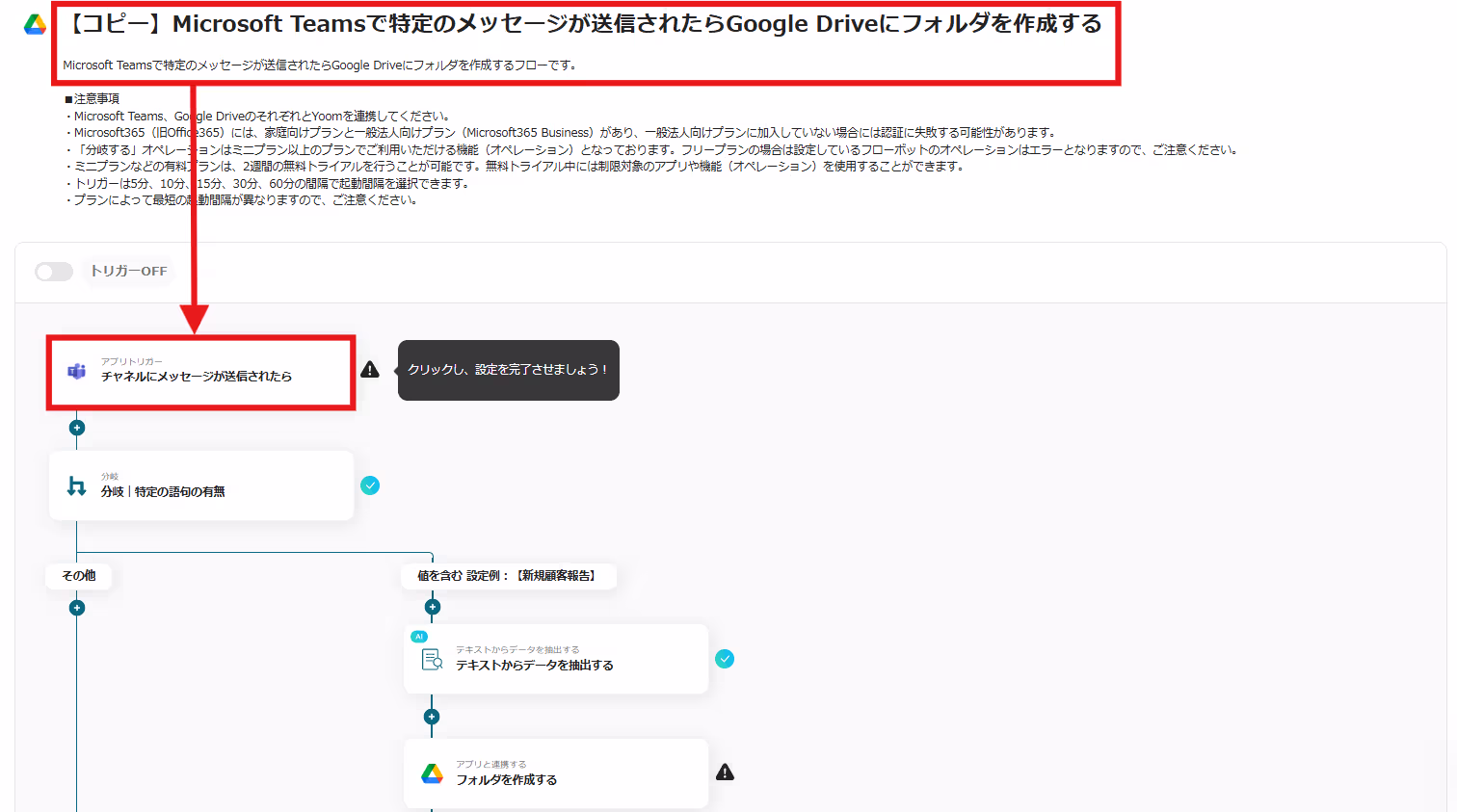Click the クリックし、設定を完了させましょう！ tooltip
The width and height of the screenshot is (1457, 812).
coord(509,370)
